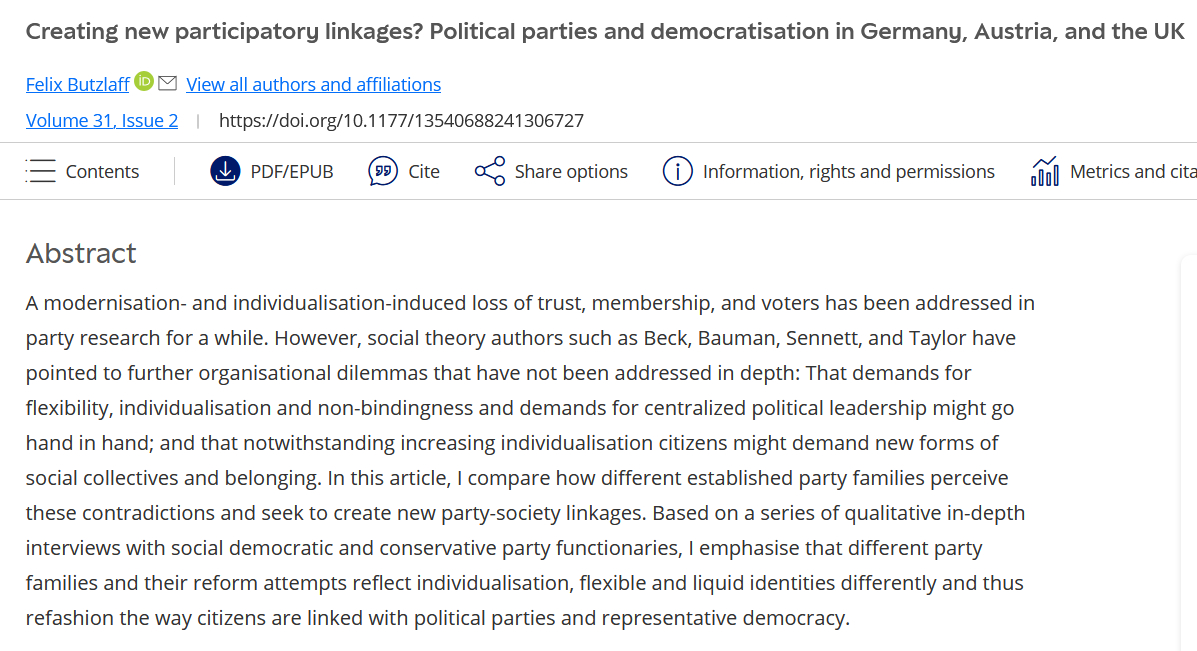Click the Cite quotation-mark icon
Viewport: 1197px width, 651px height.
[383, 171]
